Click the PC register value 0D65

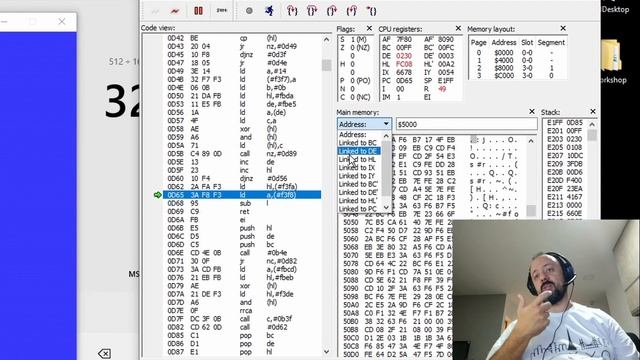coord(404,80)
